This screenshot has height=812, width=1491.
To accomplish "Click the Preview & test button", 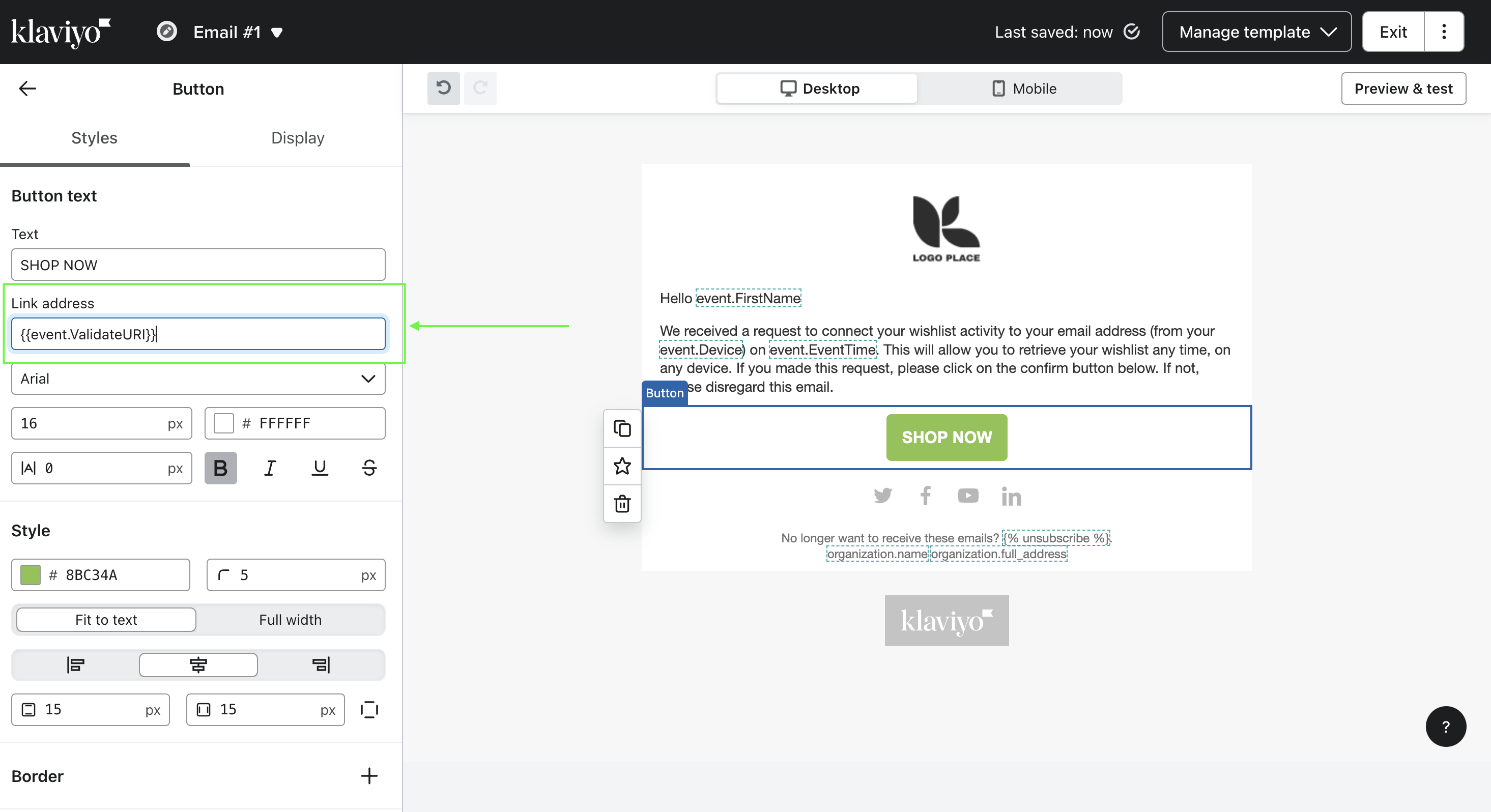I will (x=1403, y=89).
